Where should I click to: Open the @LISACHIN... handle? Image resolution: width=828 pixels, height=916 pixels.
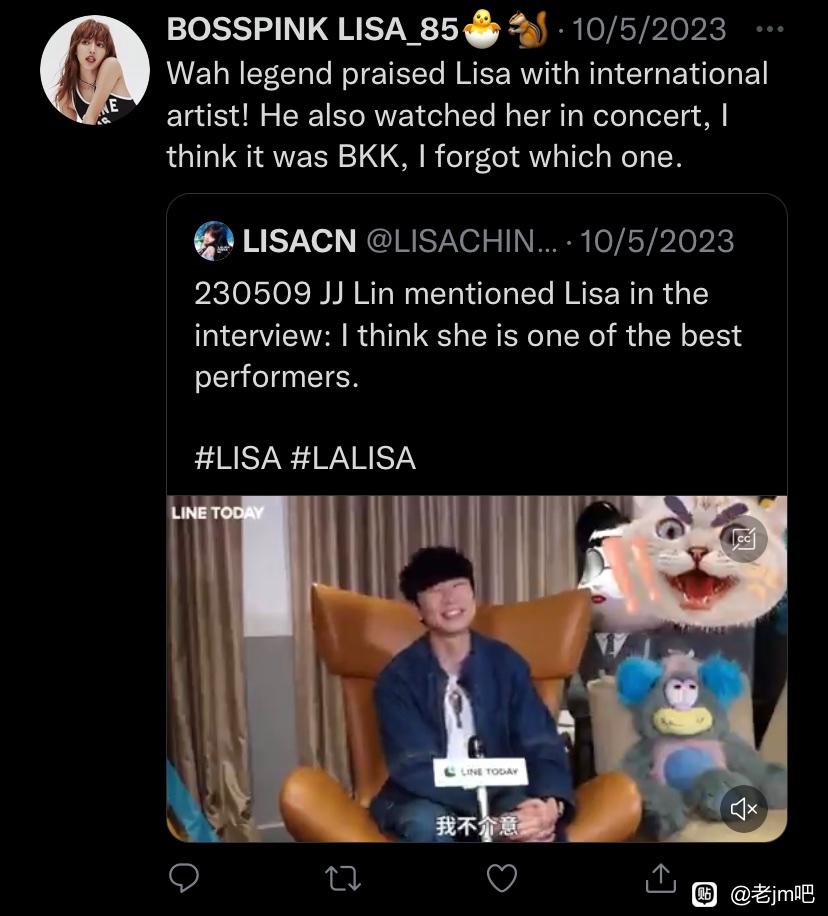click(x=462, y=241)
